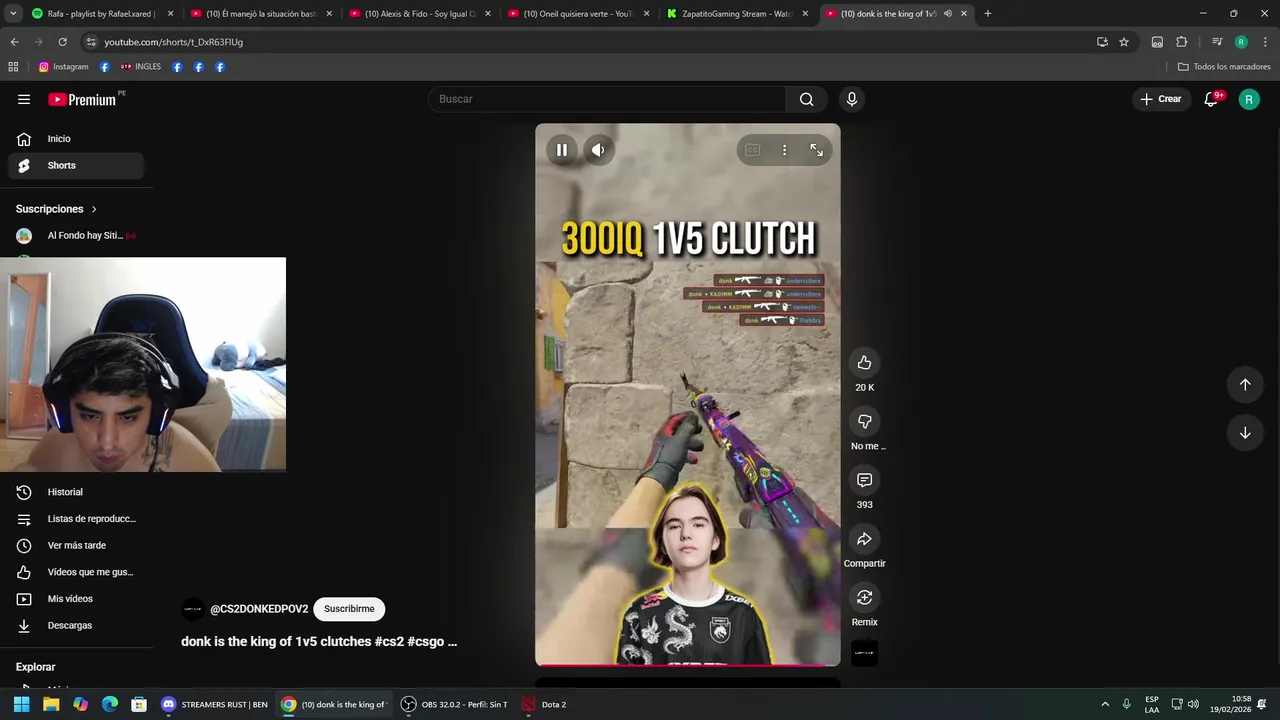Subscribe with the Suscribirme button
Screen dimensions: 1280x720
[x=349, y=609]
